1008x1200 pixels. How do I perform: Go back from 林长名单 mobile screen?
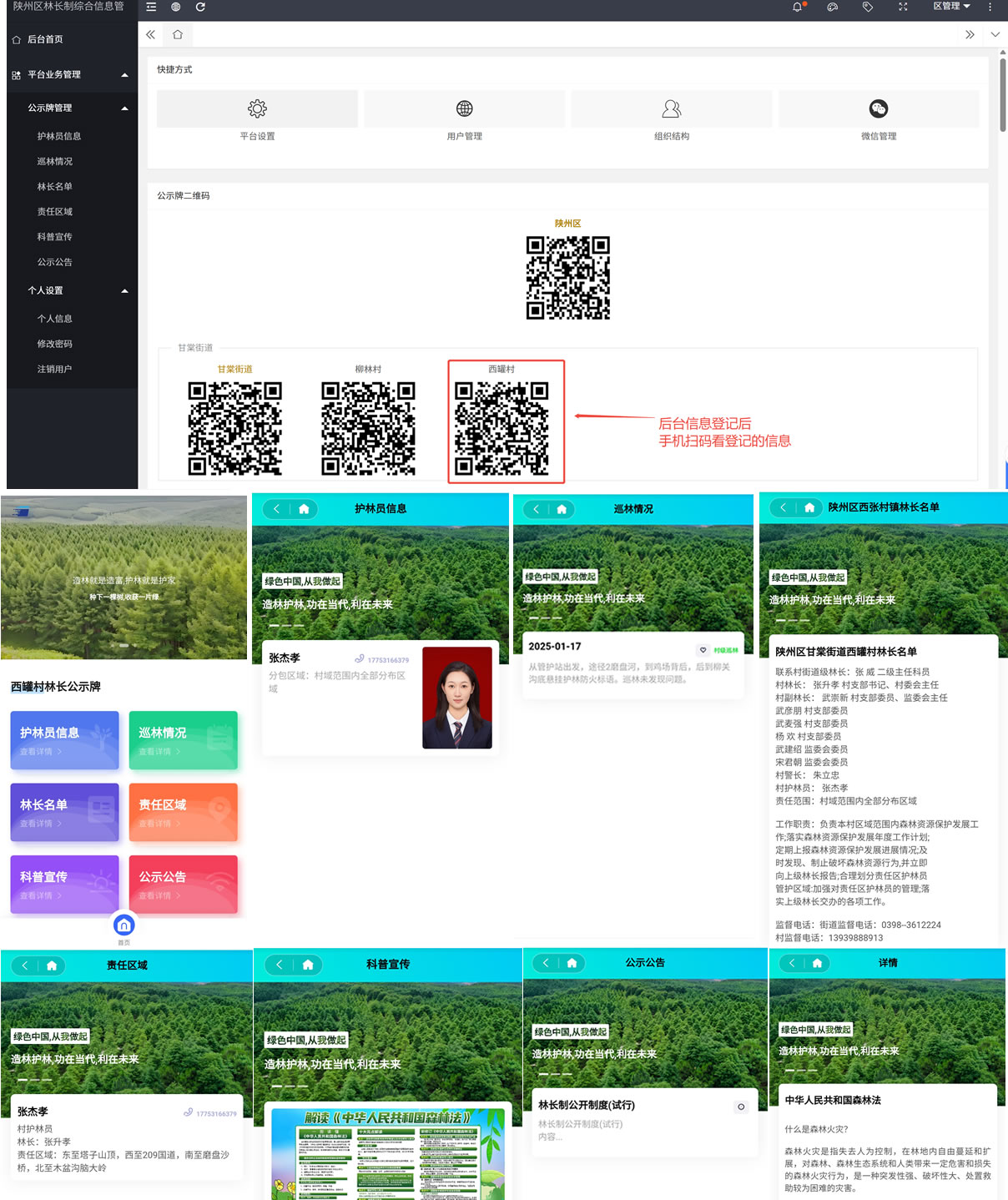point(783,507)
